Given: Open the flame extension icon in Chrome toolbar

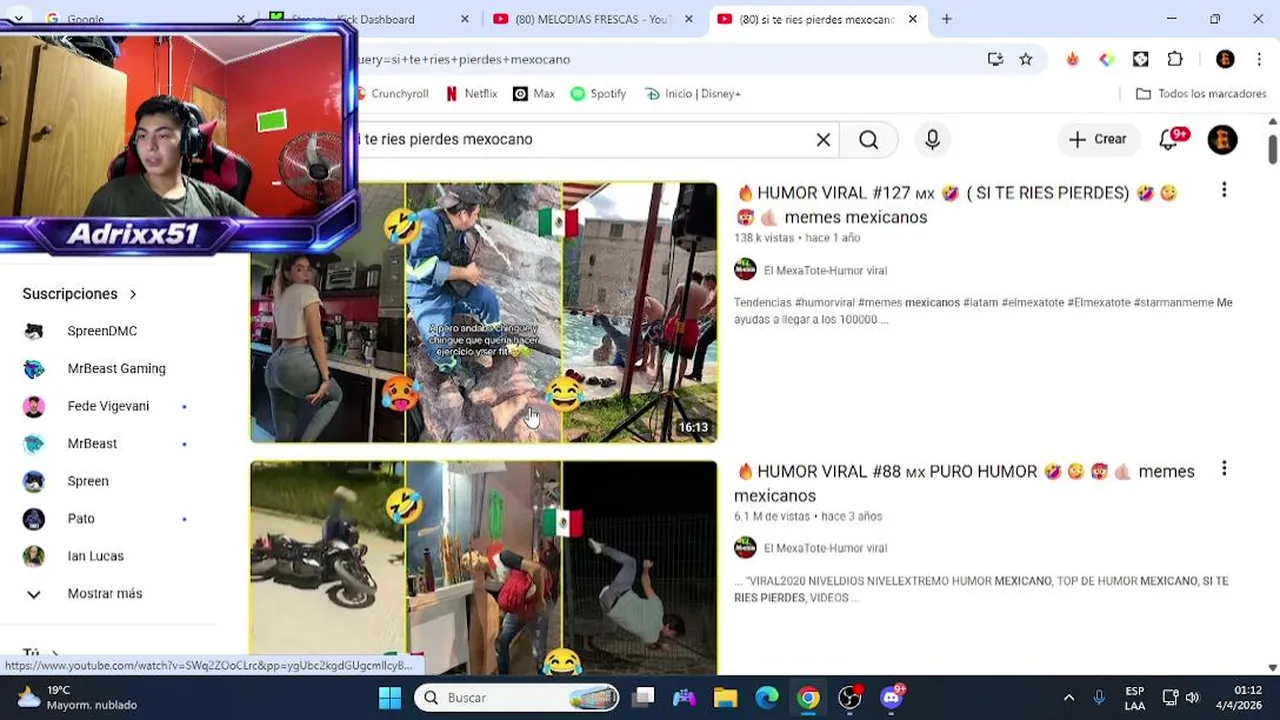Looking at the screenshot, I should [1072, 59].
